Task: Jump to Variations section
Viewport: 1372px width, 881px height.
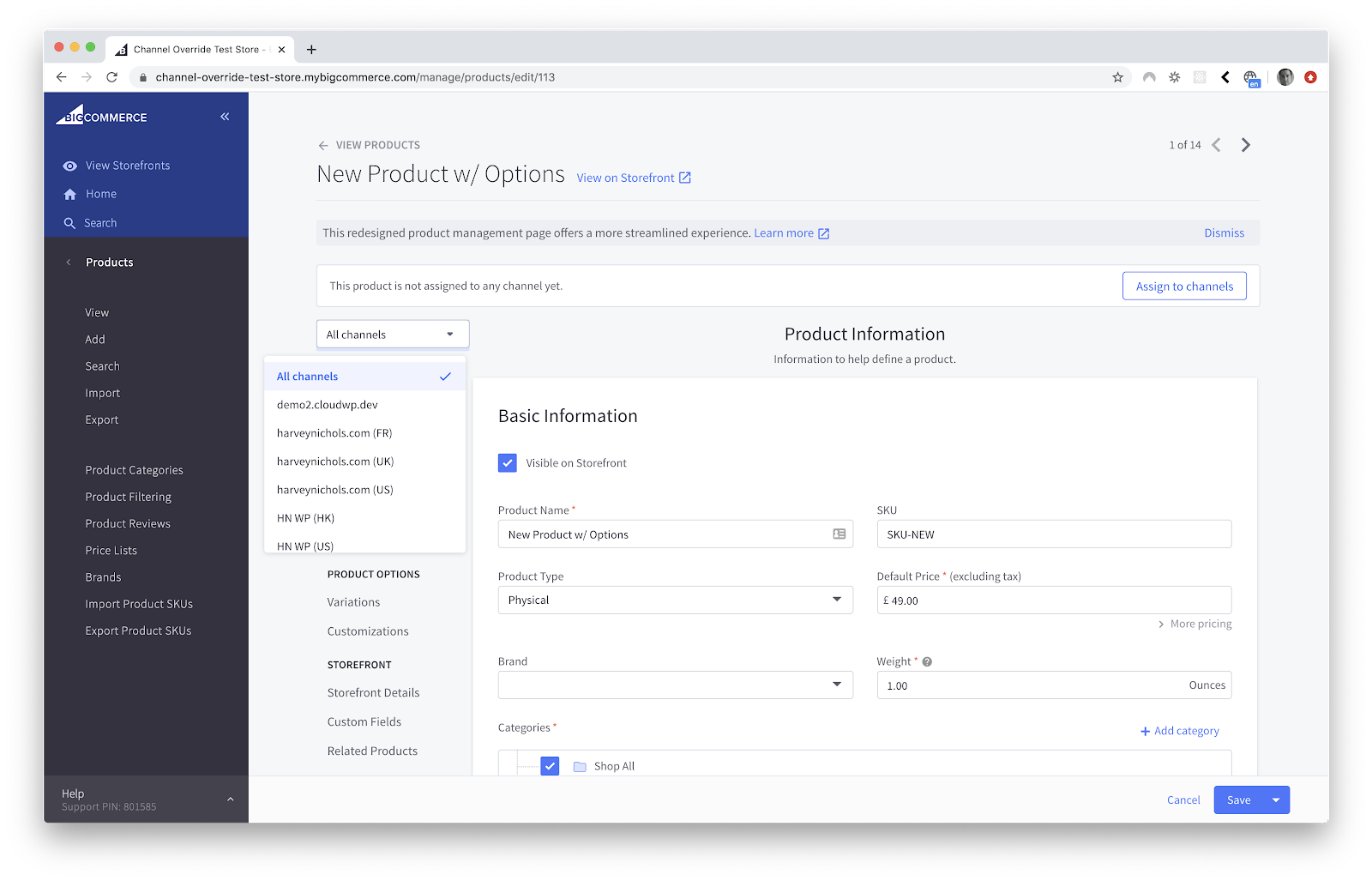Action: 353,602
